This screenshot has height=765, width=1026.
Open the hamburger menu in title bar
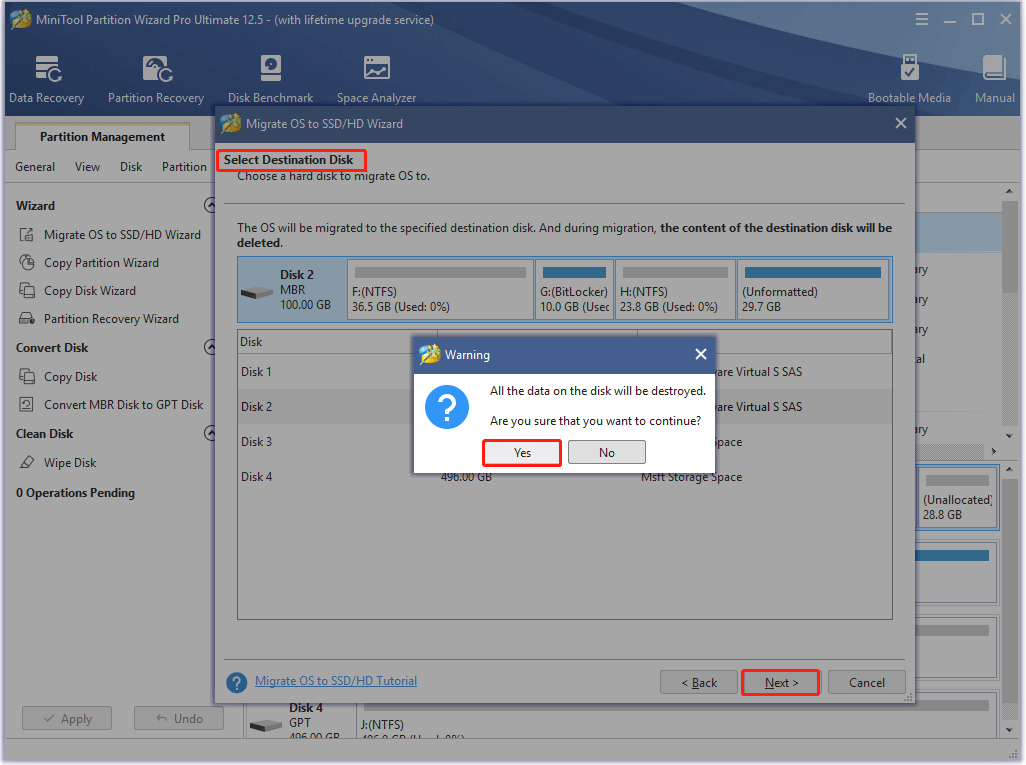(x=921, y=20)
